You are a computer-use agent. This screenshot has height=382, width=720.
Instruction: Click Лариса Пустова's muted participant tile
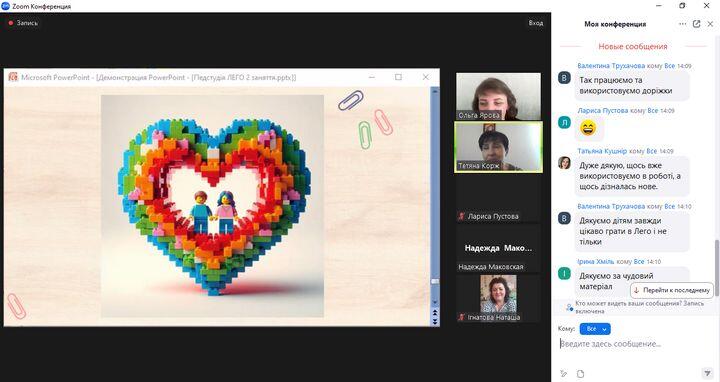(498, 198)
